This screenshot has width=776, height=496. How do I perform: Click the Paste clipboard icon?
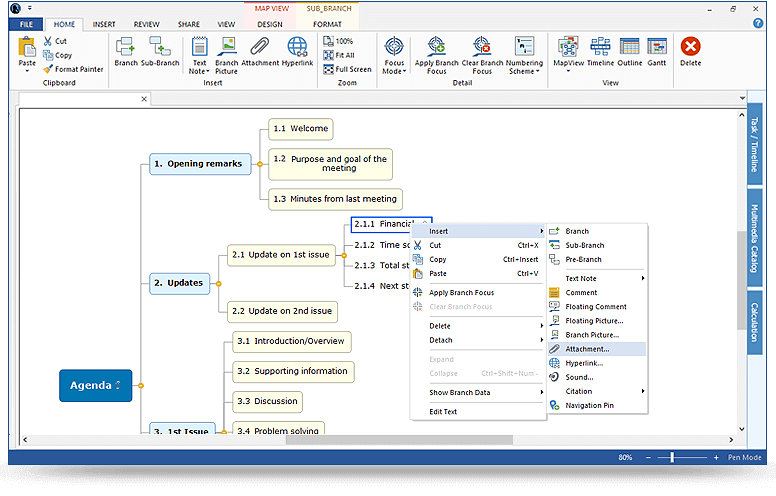[x=27, y=47]
